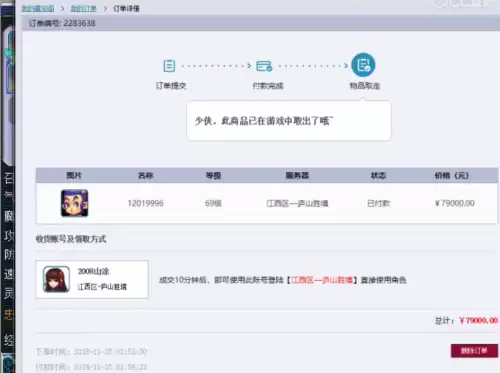Click the 图片 column header
Screen dimensions: 500x373
[x=74, y=175]
